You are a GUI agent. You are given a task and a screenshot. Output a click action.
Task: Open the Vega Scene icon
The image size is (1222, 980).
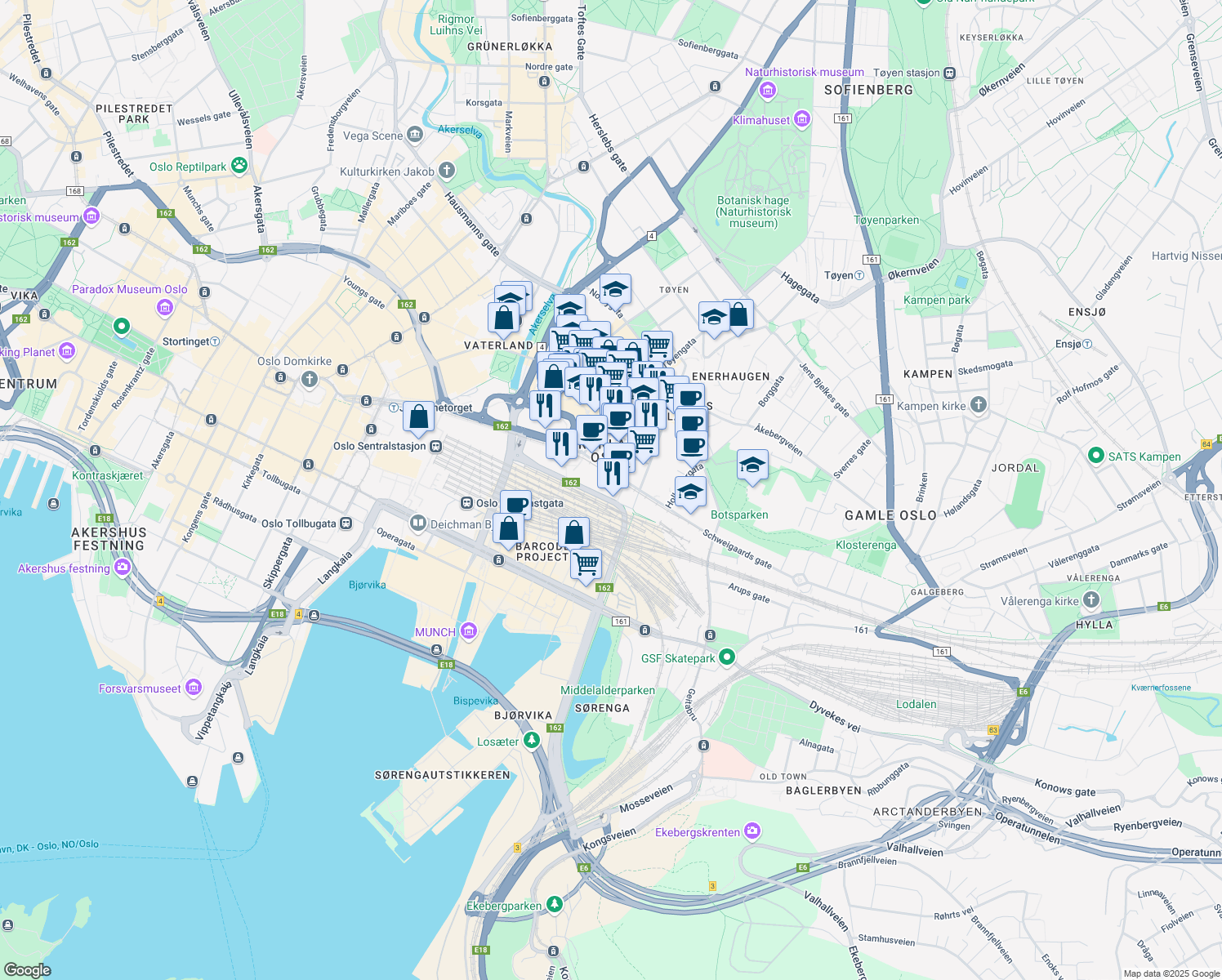coord(415,134)
